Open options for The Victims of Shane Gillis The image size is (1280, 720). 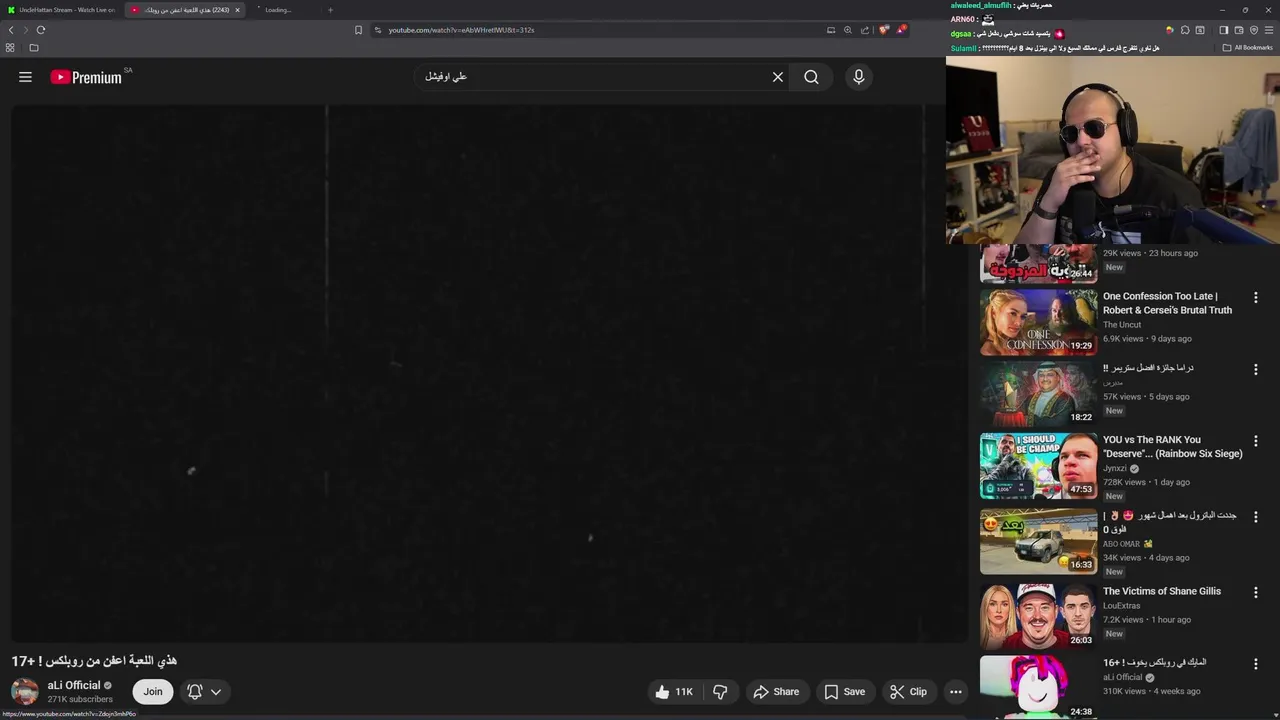tap(1256, 593)
